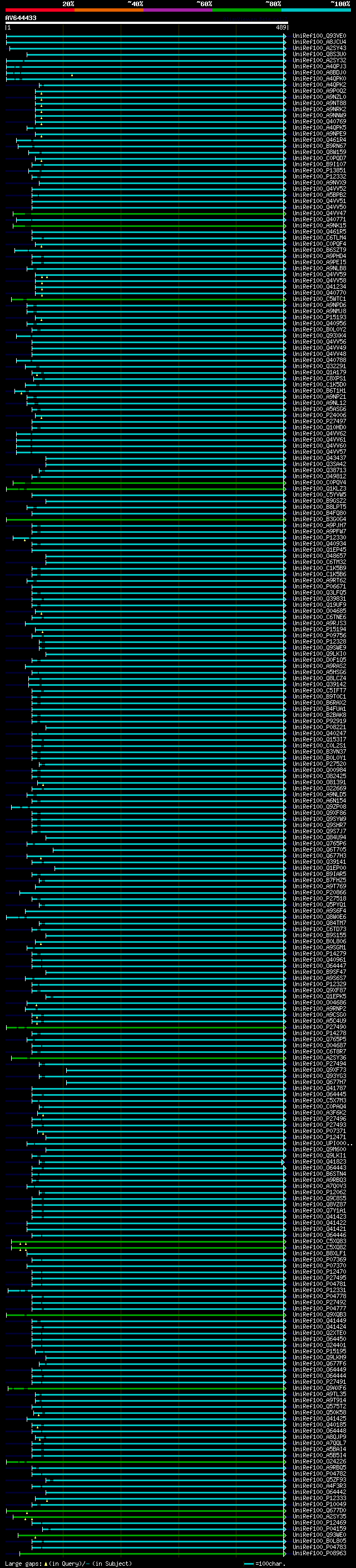Click alignment bar for UniRef100_Q9XF73
Viewport: 356px width, 1568px height.
tap(176, 1070)
